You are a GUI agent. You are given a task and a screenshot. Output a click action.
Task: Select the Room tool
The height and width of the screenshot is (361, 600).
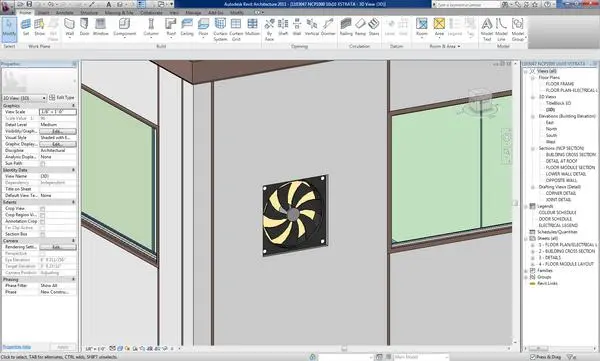(422, 28)
